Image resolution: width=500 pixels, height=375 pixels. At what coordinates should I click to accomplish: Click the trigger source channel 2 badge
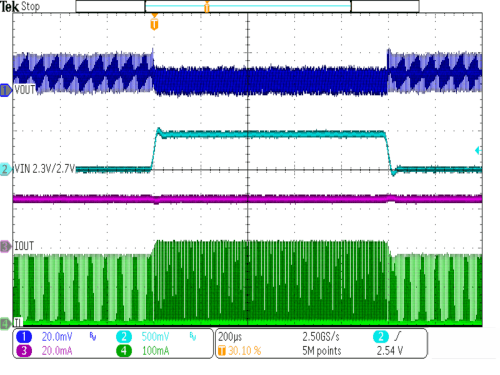click(381, 337)
